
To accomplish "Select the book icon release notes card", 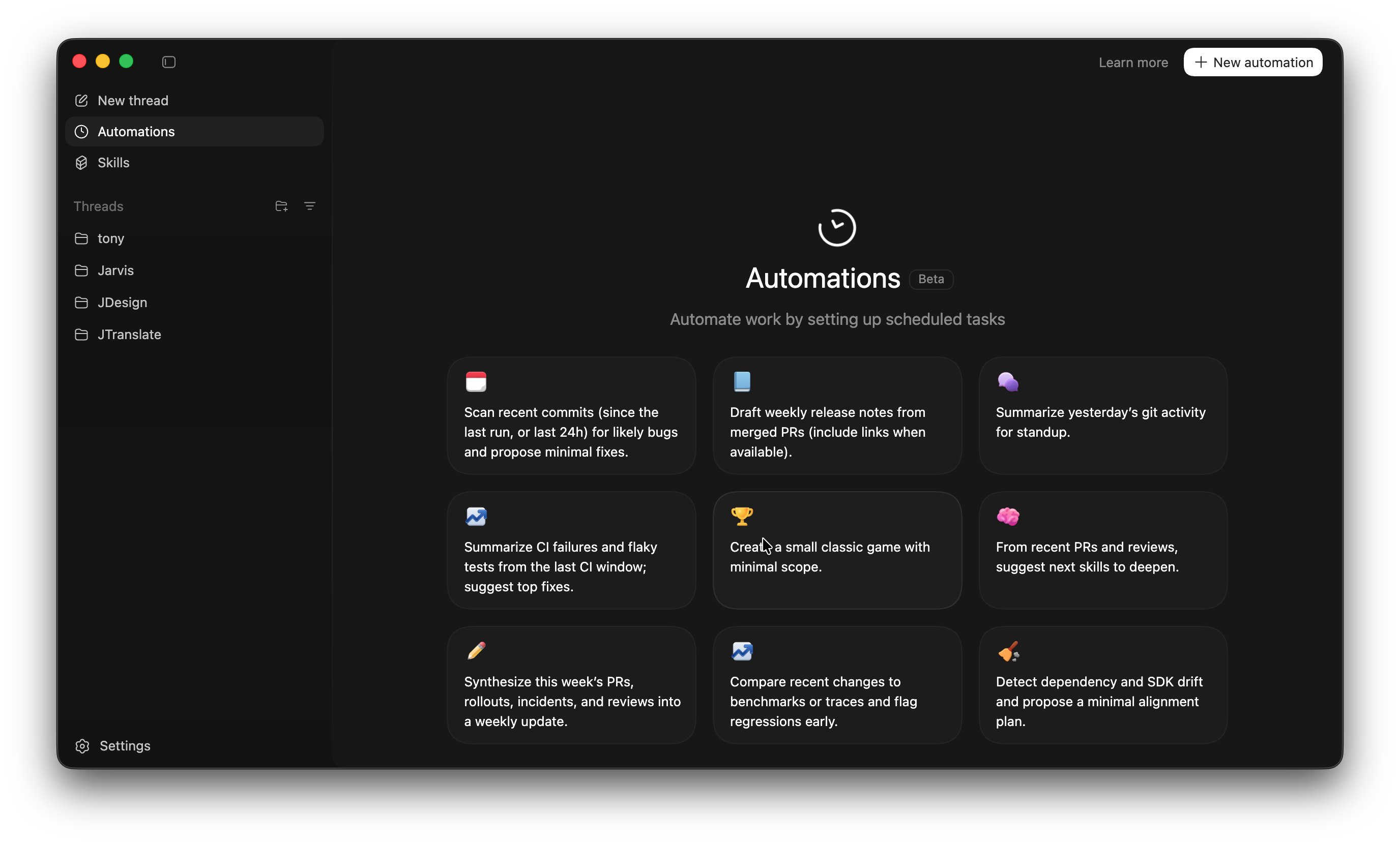I will (x=836, y=416).
